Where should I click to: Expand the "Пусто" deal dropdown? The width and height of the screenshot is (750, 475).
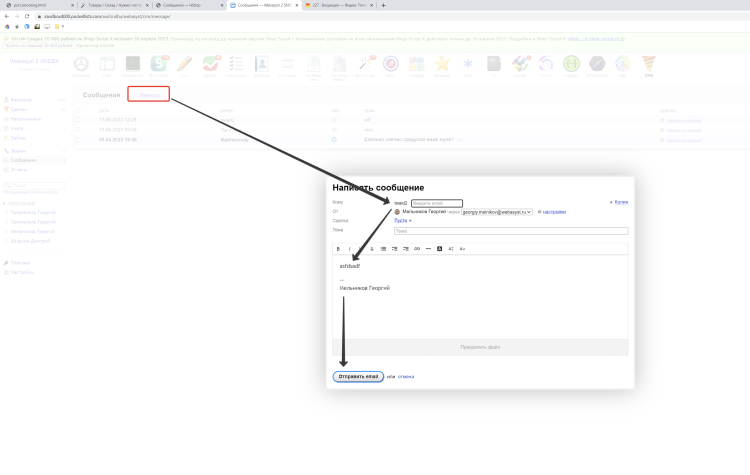[x=403, y=220]
